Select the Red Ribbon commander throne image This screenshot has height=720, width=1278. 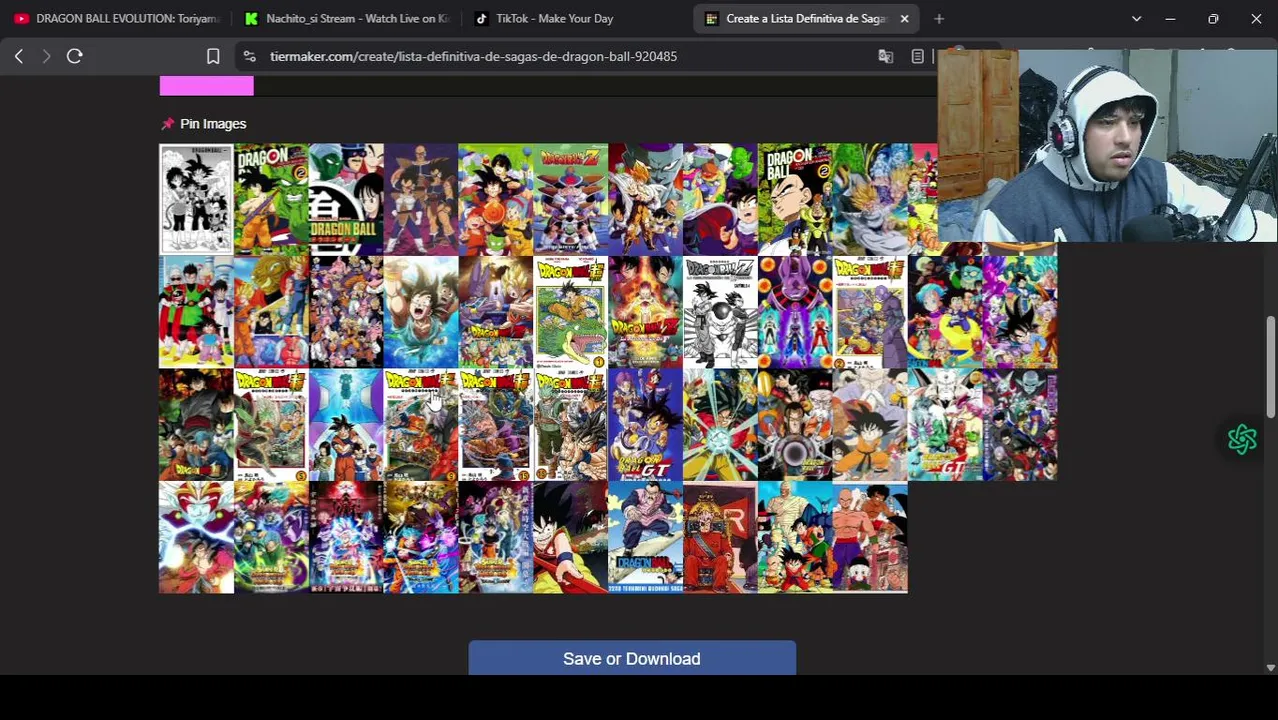click(721, 538)
